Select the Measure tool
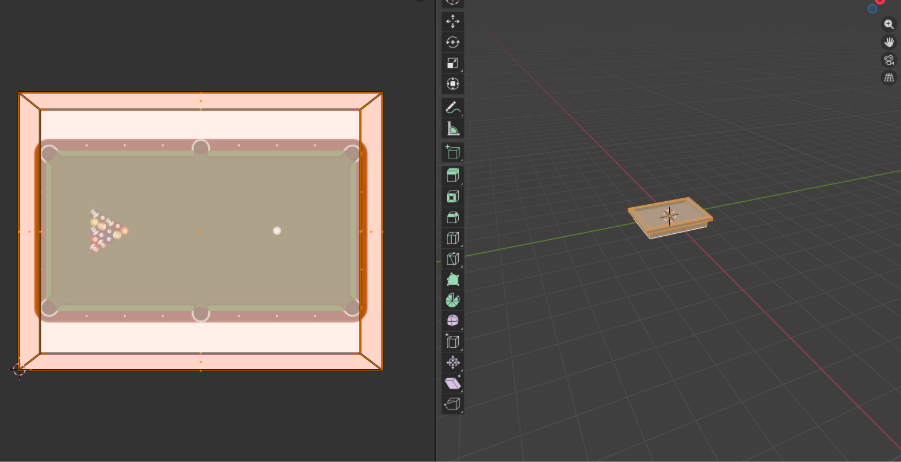Screen dimensions: 901x462 tap(453, 129)
